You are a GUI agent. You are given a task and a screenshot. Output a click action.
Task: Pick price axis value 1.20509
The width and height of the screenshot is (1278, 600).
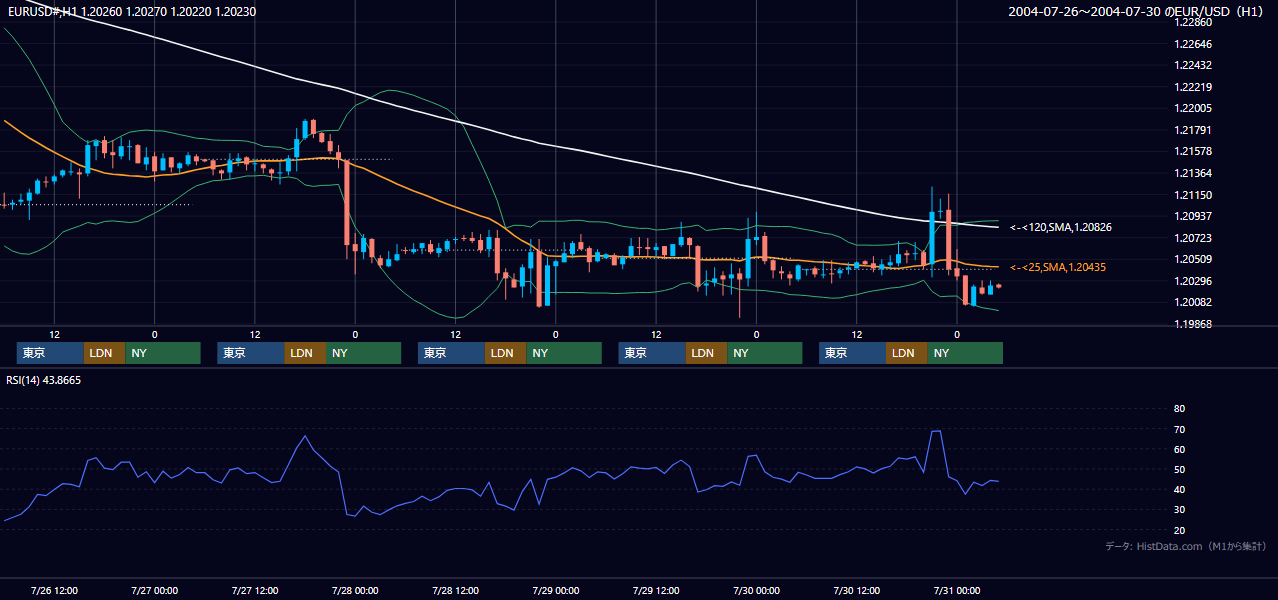coord(1193,259)
